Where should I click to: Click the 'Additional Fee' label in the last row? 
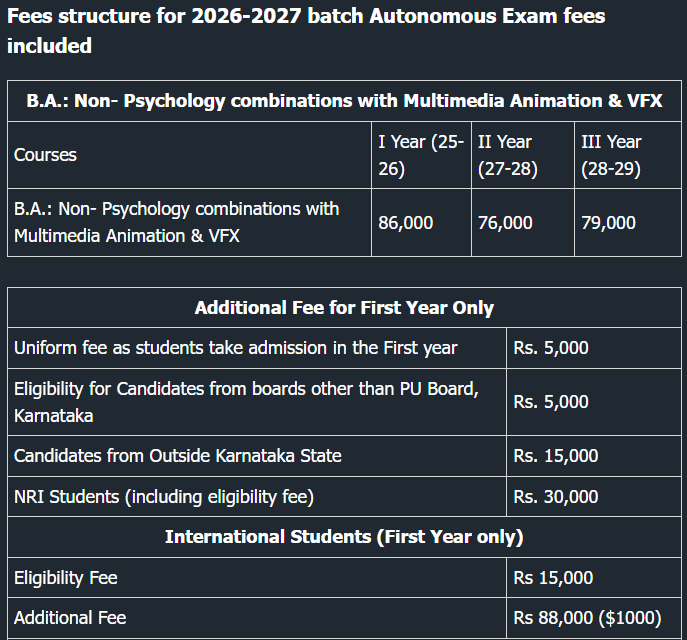point(70,618)
